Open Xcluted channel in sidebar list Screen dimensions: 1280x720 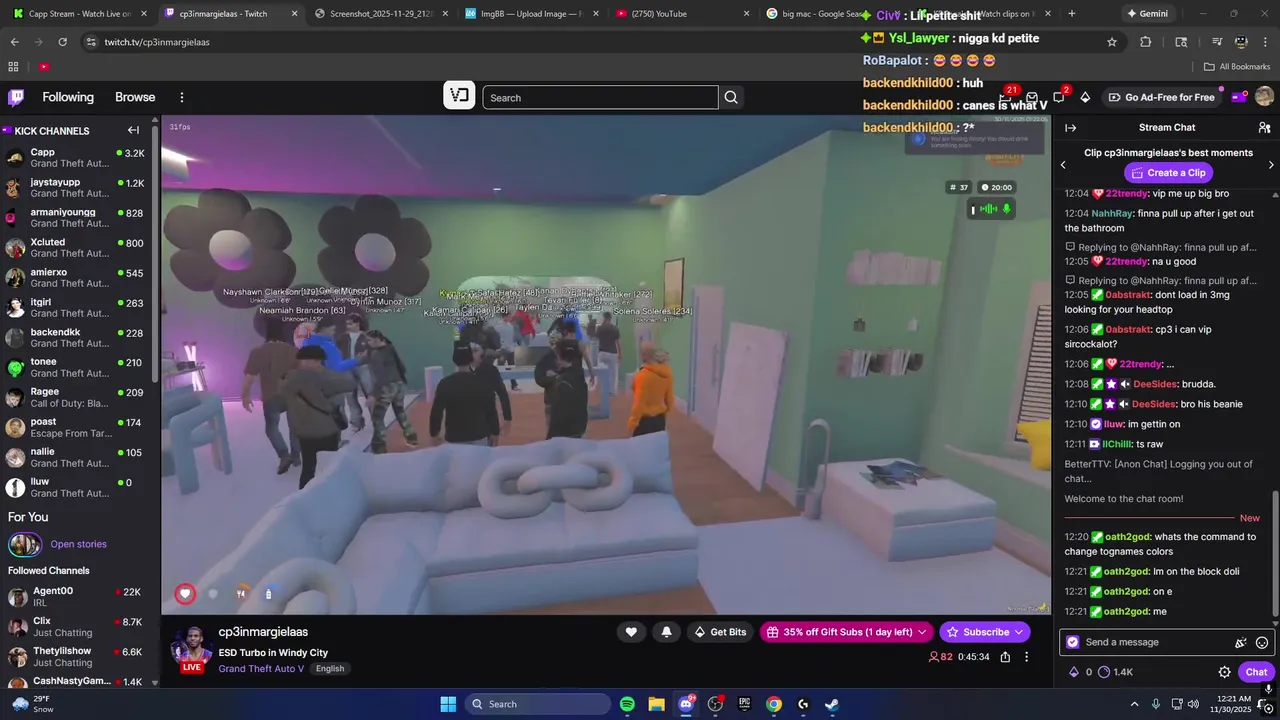pos(76,248)
